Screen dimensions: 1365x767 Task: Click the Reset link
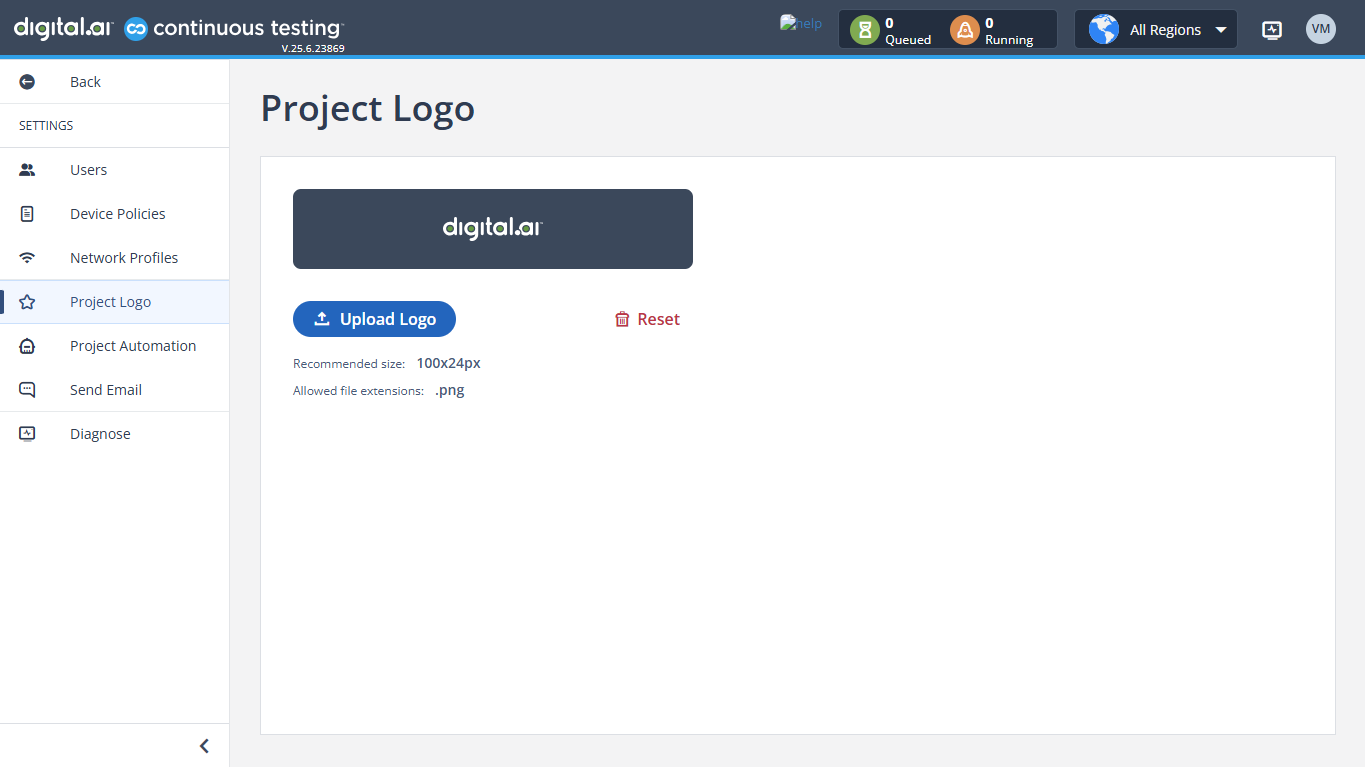pyautogui.click(x=647, y=319)
